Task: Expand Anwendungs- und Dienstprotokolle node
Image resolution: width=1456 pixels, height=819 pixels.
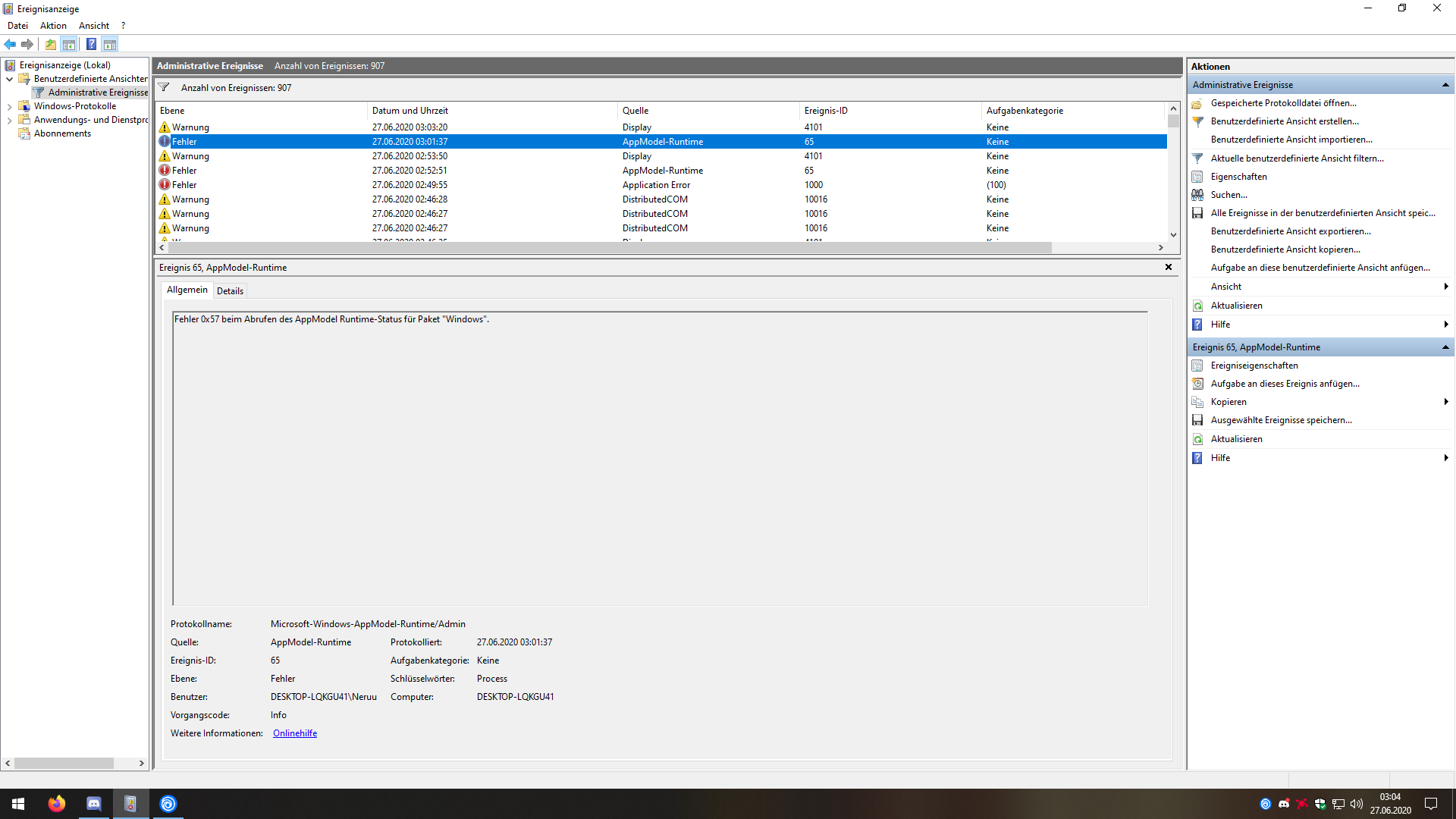Action: tap(9, 121)
